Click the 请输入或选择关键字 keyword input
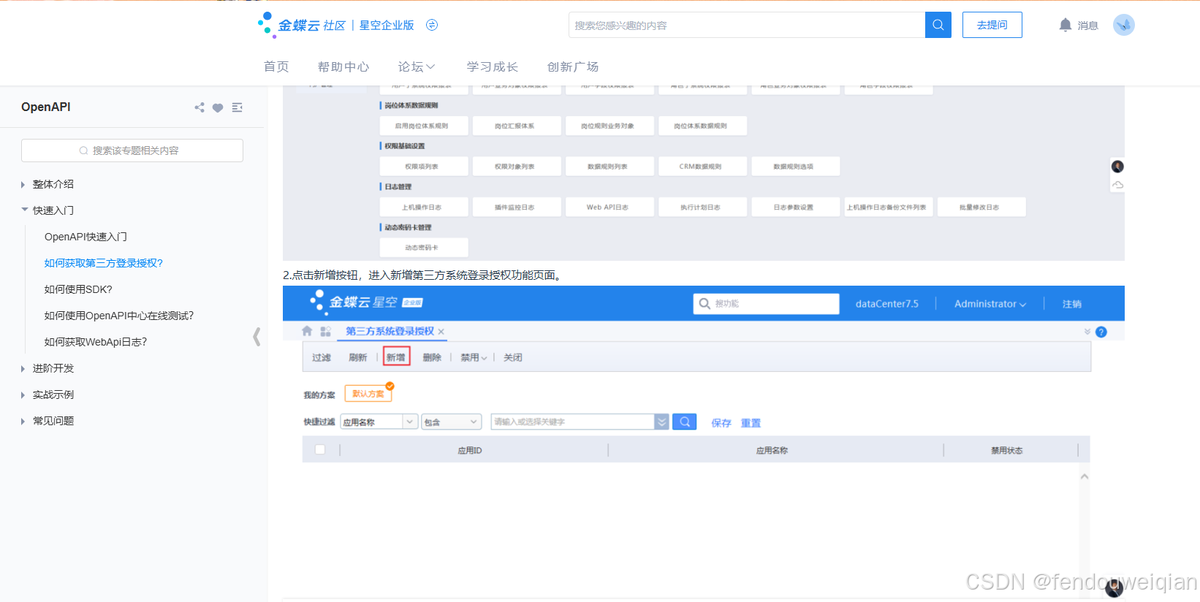1200x602 pixels. (x=572, y=422)
